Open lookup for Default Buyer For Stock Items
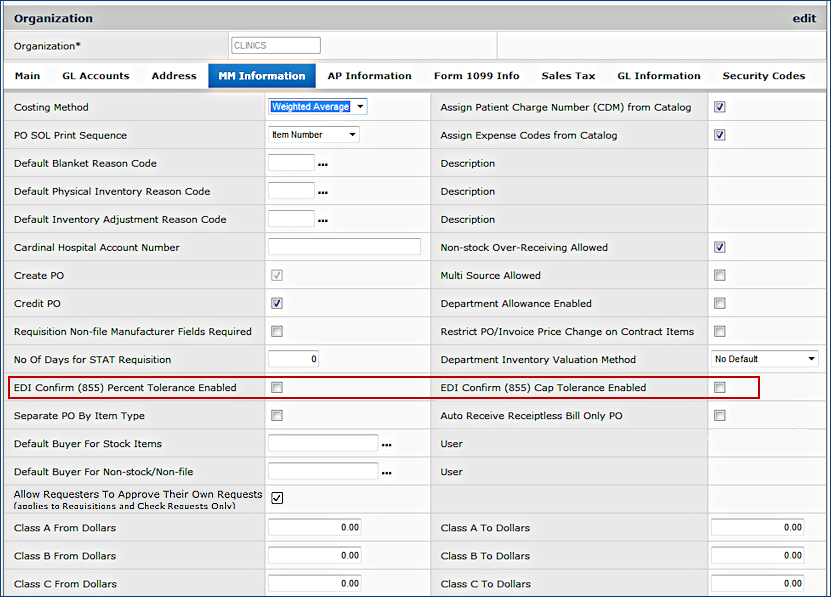The image size is (831, 597). coord(387,444)
